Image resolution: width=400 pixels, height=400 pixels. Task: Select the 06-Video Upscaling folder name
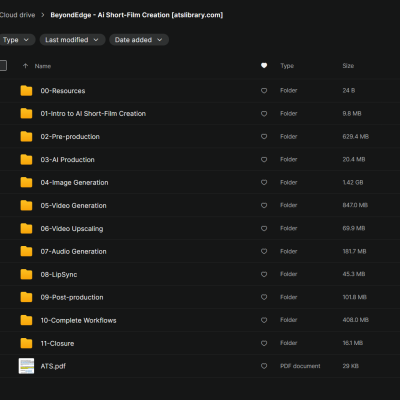tap(72, 229)
